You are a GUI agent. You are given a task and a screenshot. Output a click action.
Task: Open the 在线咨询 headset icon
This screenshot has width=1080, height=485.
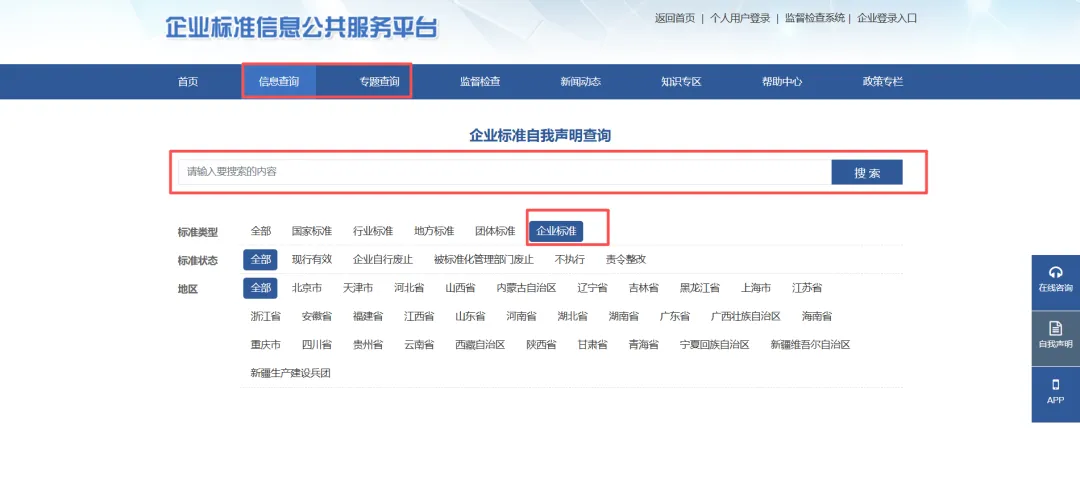(x=1055, y=272)
